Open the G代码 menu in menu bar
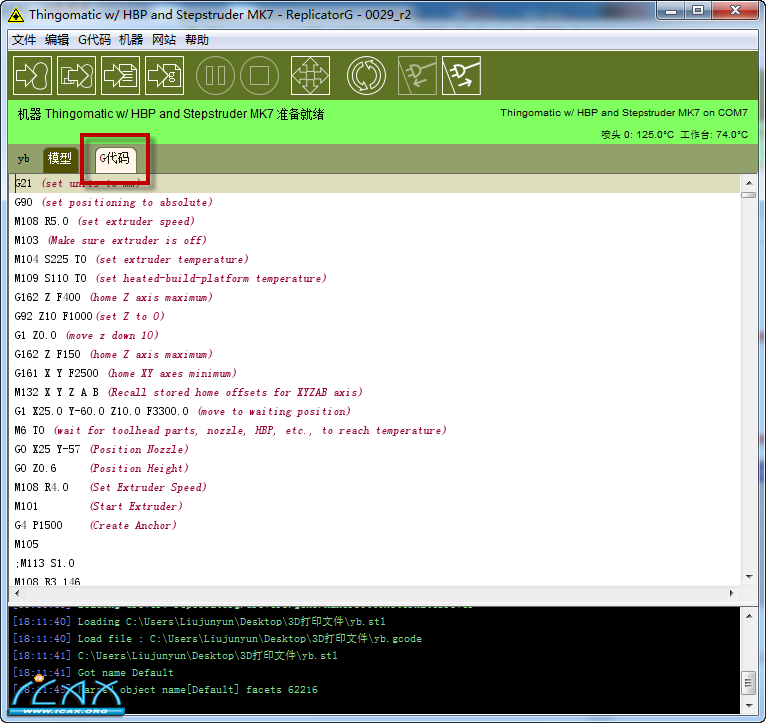The image size is (766, 723). 94,40
